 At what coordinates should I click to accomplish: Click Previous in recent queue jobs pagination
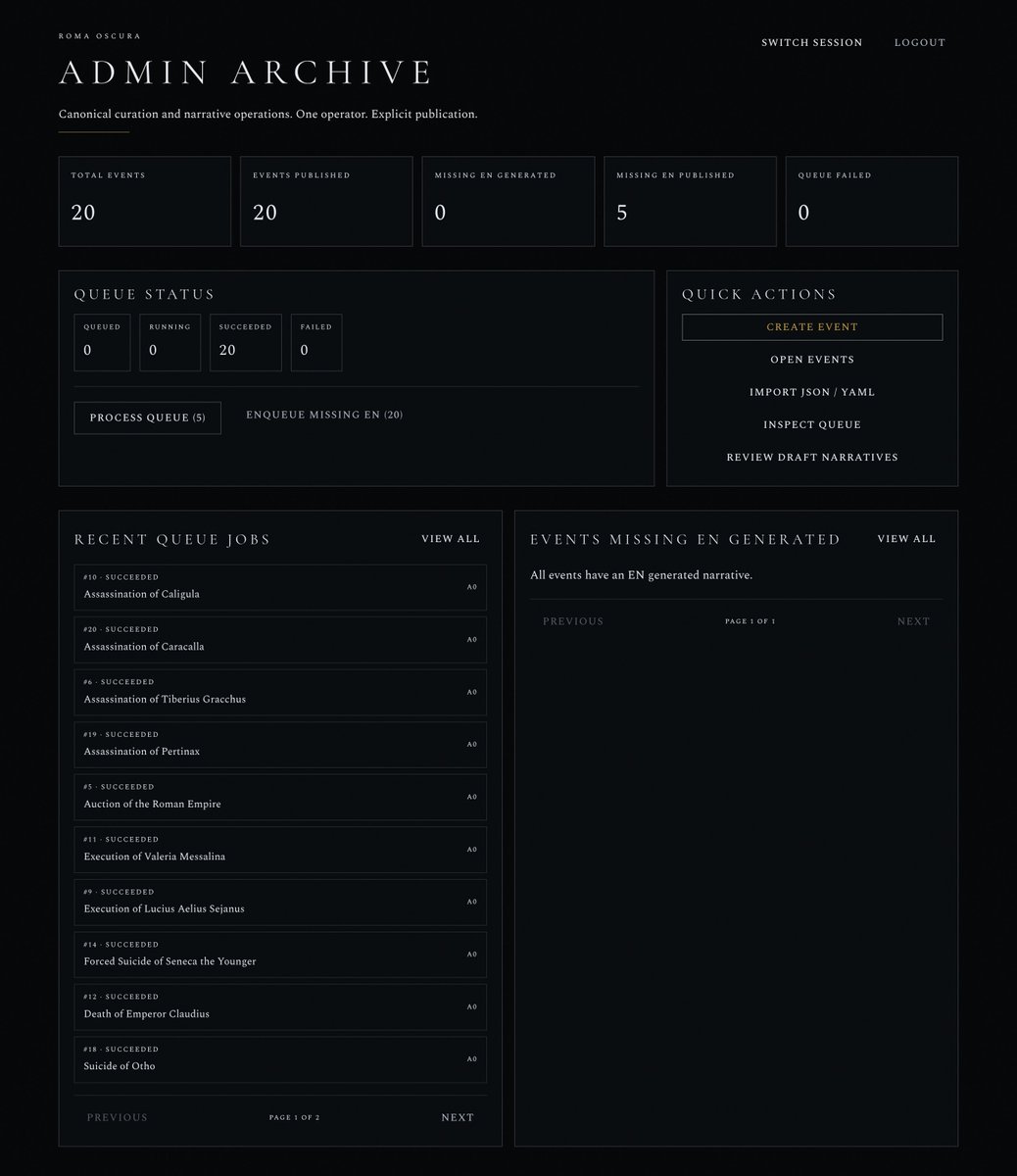click(x=118, y=1117)
